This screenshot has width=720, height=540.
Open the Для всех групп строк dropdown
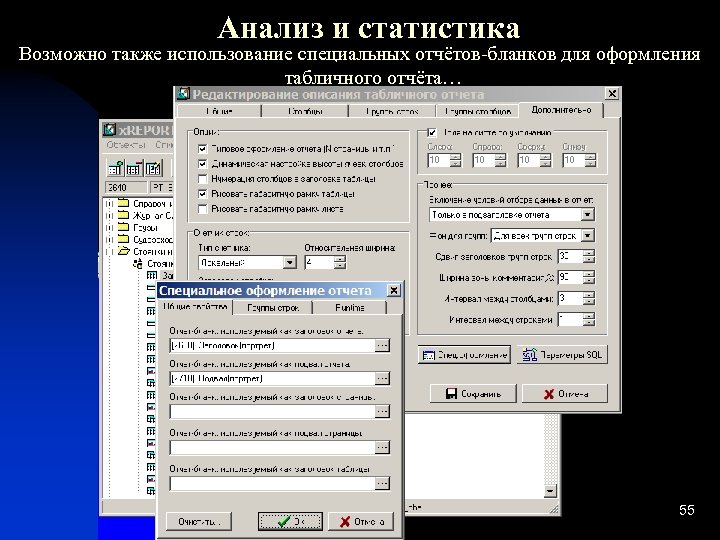[587, 236]
